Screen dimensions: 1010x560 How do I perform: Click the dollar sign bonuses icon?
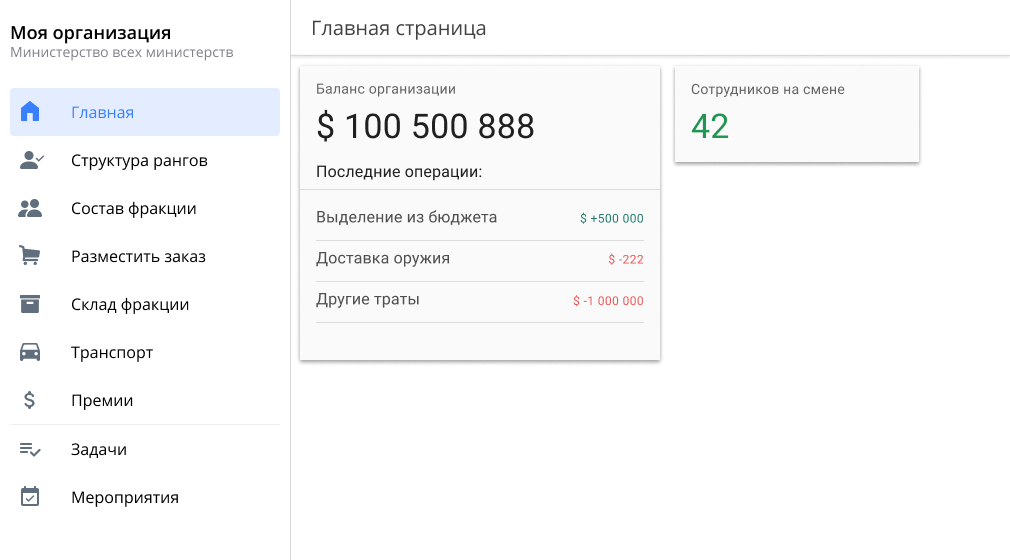(x=30, y=400)
